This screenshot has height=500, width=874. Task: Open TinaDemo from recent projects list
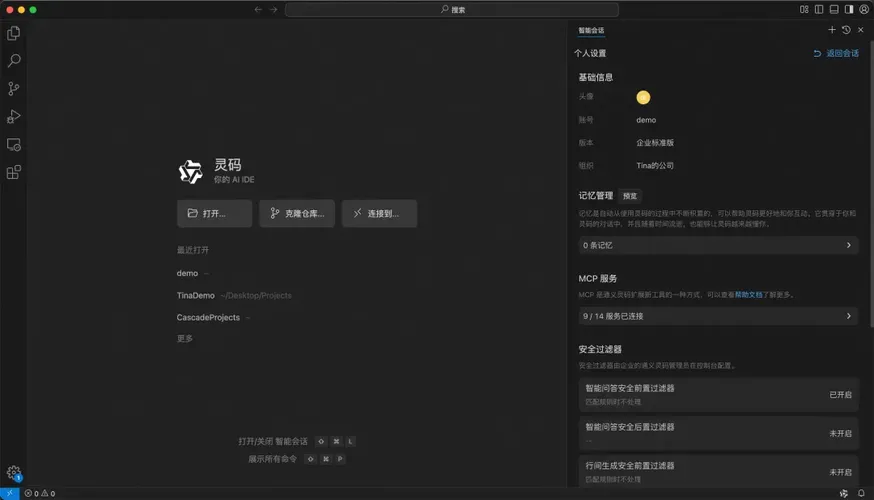click(x=196, y=295)
